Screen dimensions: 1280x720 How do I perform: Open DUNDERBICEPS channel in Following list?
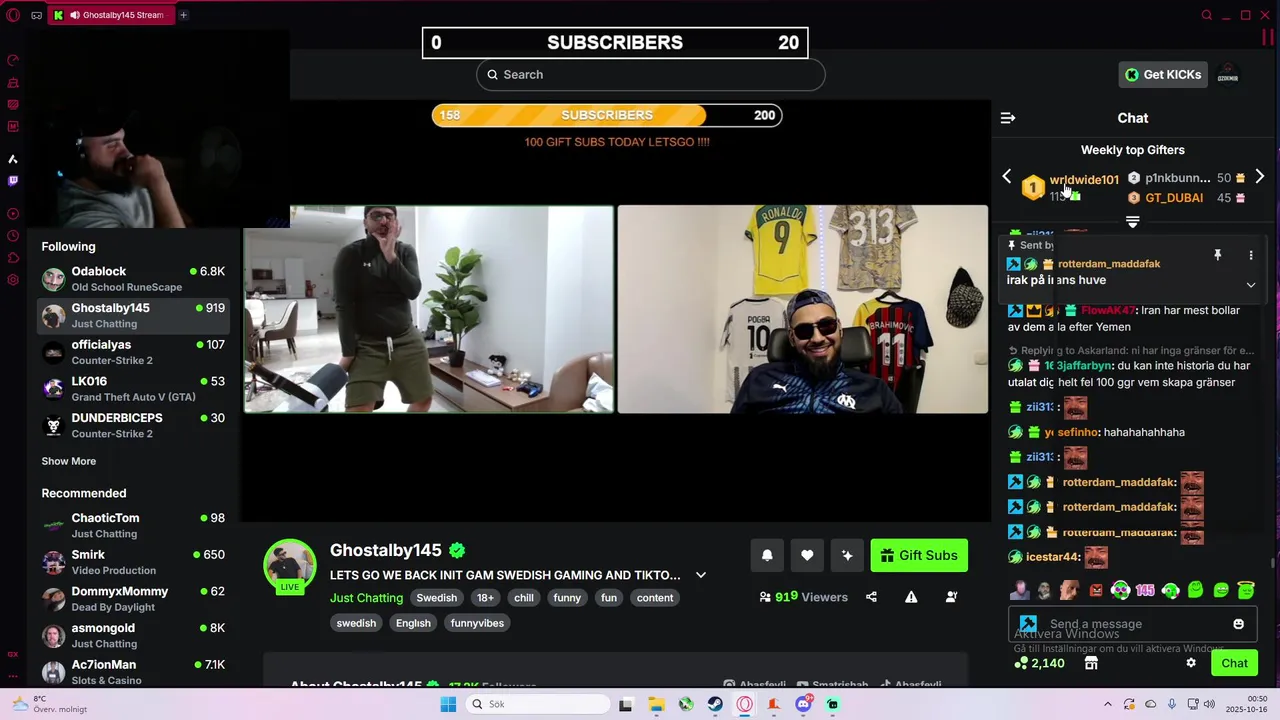coord(134,425)
